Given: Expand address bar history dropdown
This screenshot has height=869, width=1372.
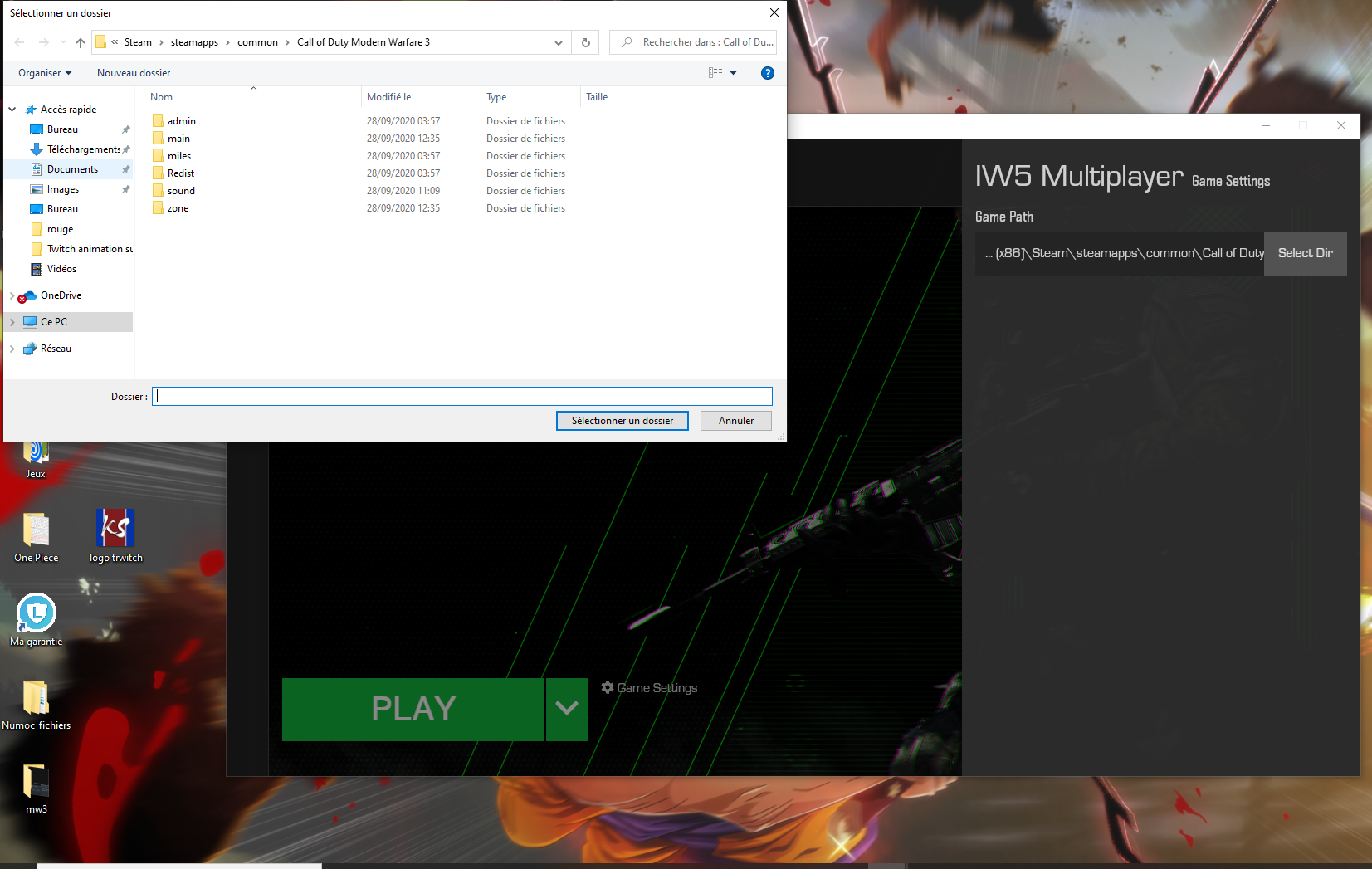Looking at the screenshot, I should point(559,42).
